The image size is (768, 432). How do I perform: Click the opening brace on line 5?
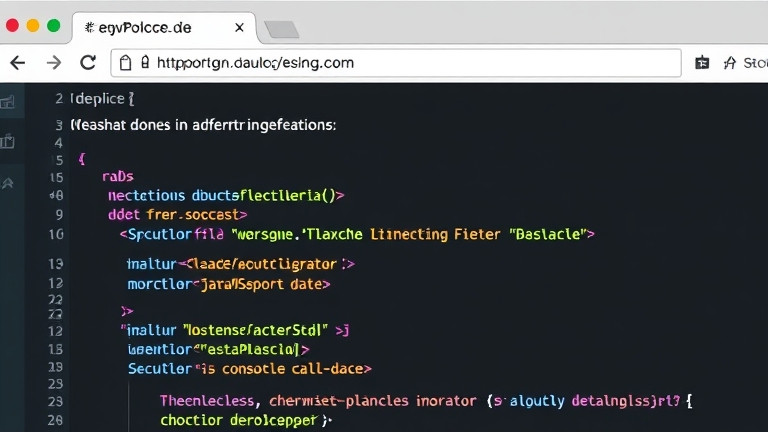pos(82,159)
